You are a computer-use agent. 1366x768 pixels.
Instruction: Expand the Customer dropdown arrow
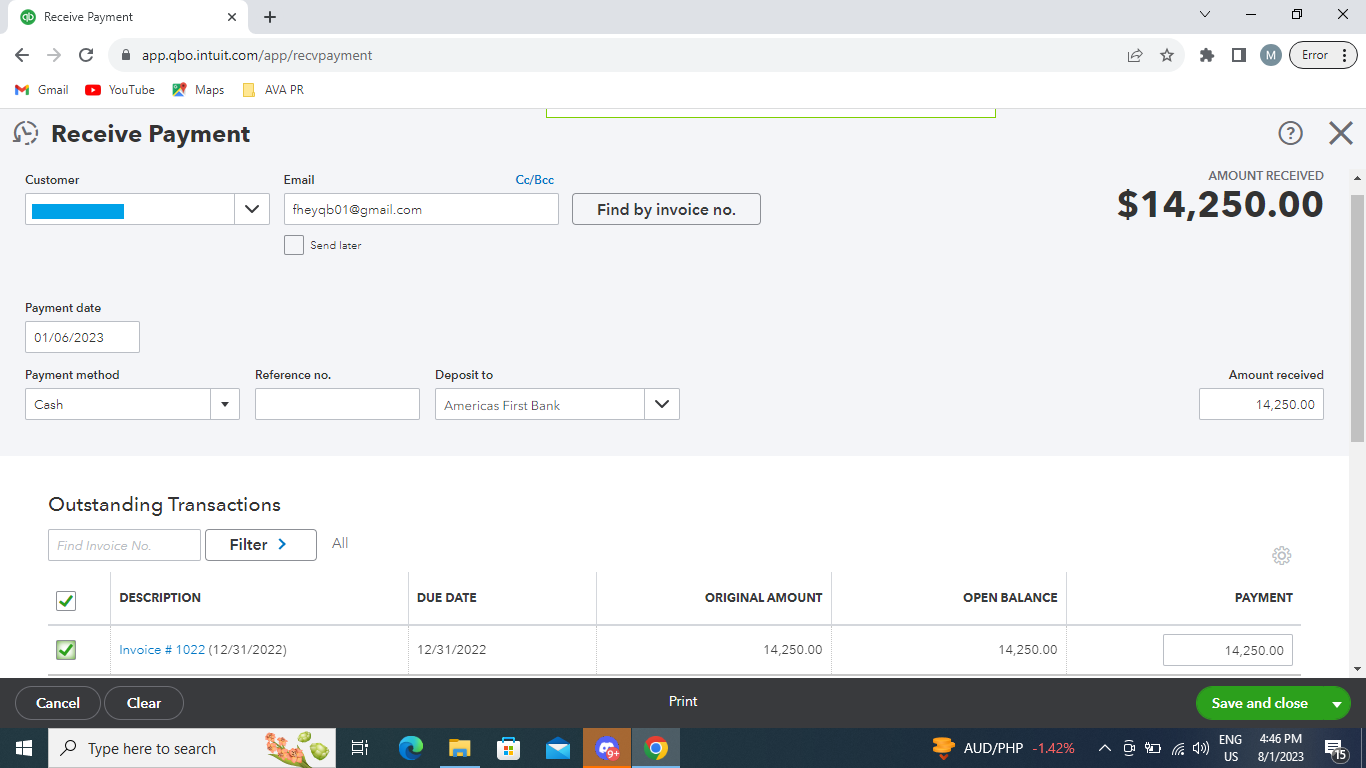point(251,209)
